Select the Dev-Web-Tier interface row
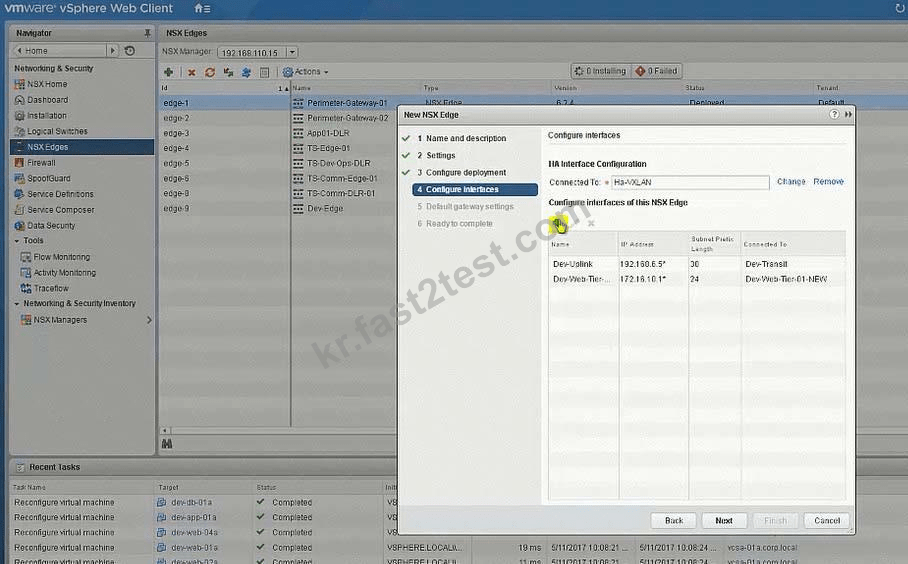The height and width of the screenshot is (564, 908). tap(697, 279)
